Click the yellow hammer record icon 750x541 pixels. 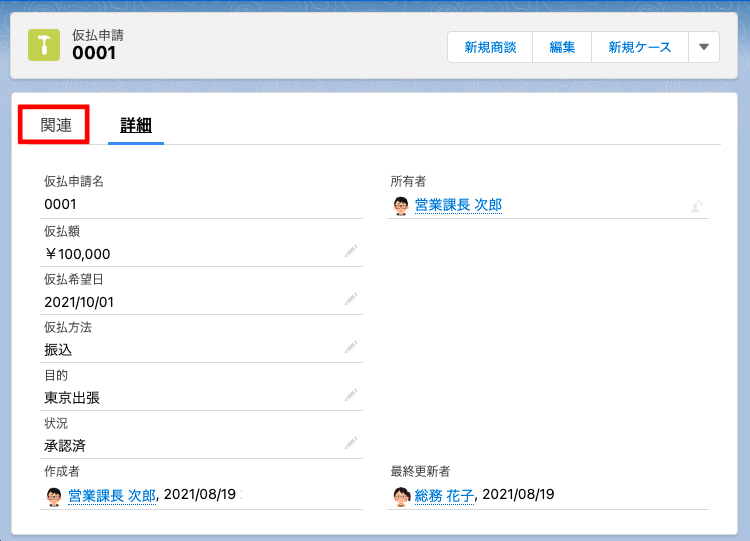(44, 45)
